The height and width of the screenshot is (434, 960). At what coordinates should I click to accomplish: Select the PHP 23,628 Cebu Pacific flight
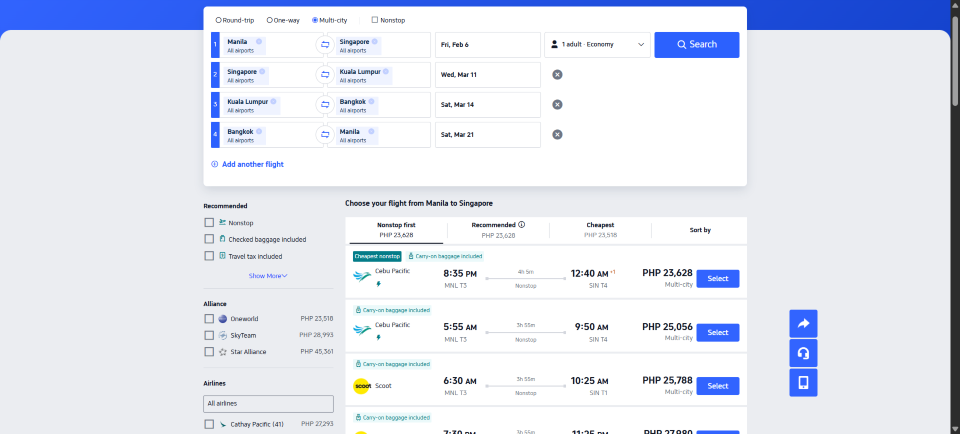pos(718,279)
